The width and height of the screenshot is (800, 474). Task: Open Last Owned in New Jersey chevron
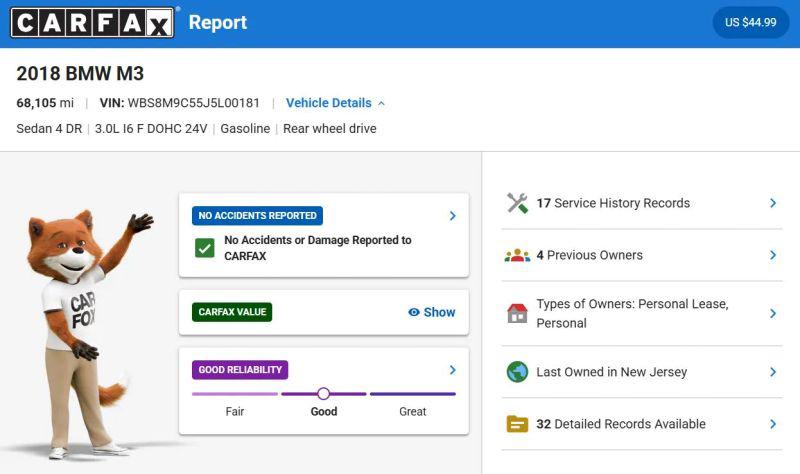(x=773, y=372)
